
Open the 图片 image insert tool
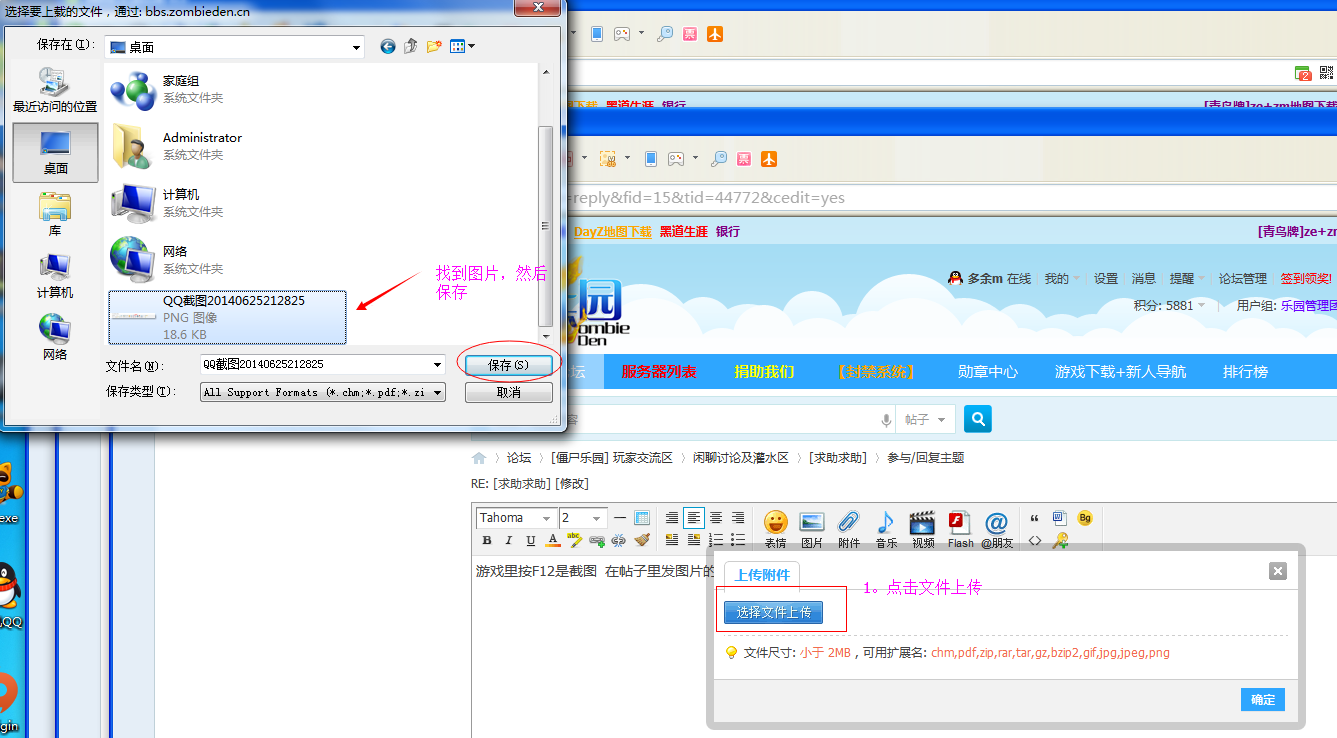(812, 528)
